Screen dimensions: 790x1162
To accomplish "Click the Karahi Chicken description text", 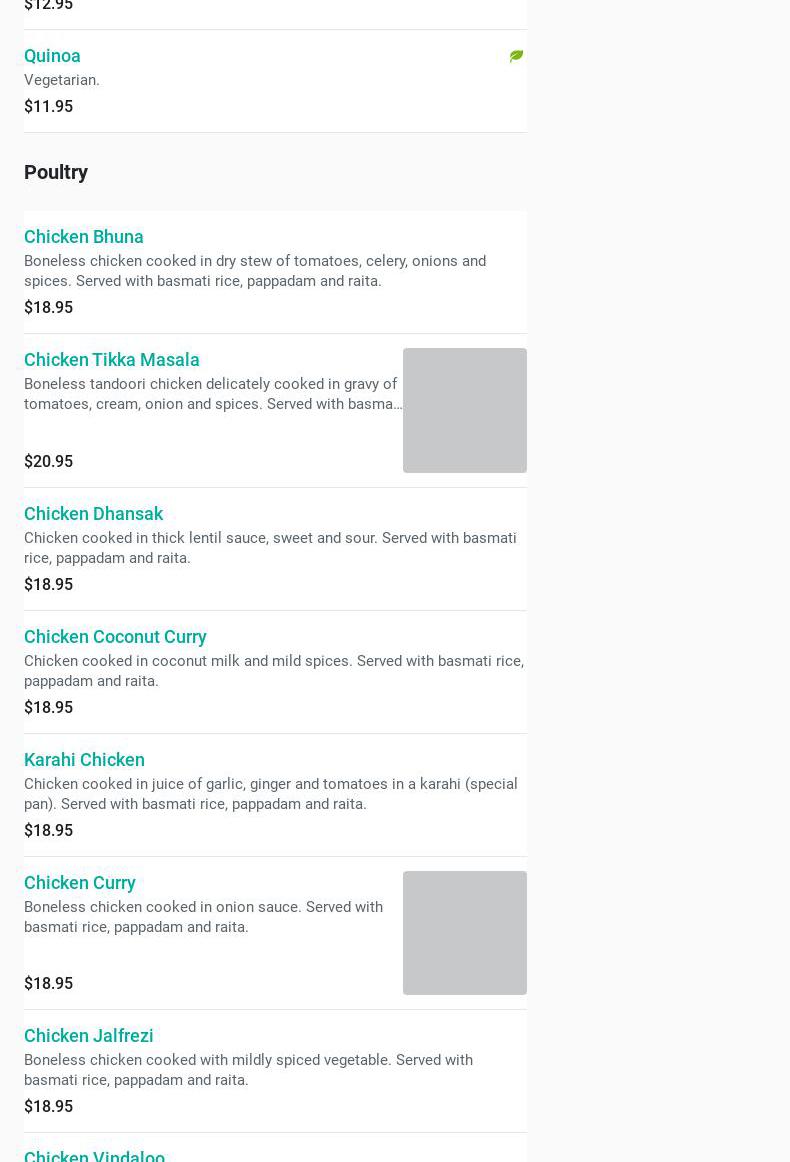I will point(270,794).
